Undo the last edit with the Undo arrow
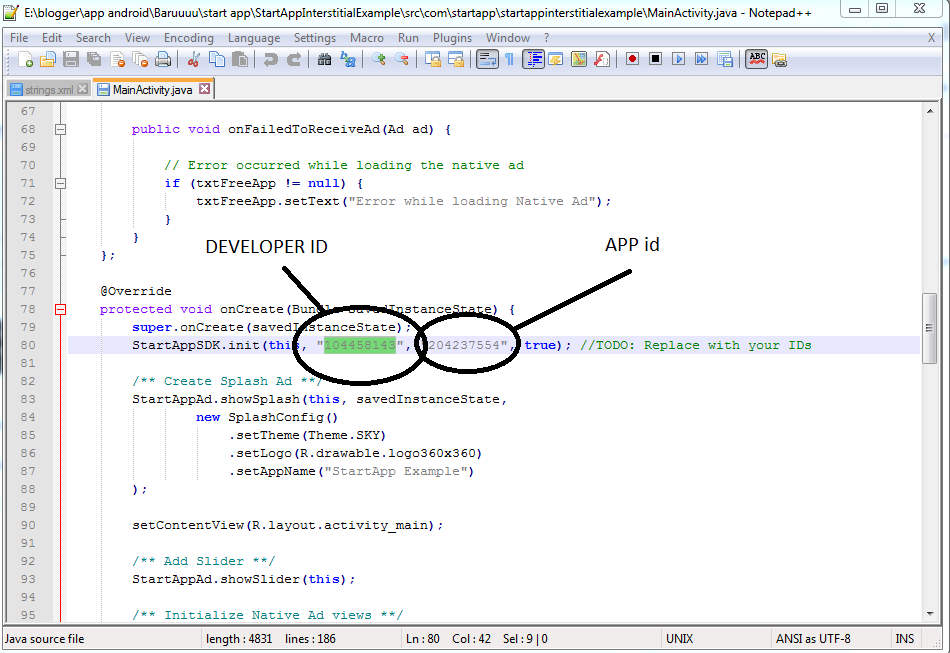Viewport: 950px width, 653px height. coord(271,59)
